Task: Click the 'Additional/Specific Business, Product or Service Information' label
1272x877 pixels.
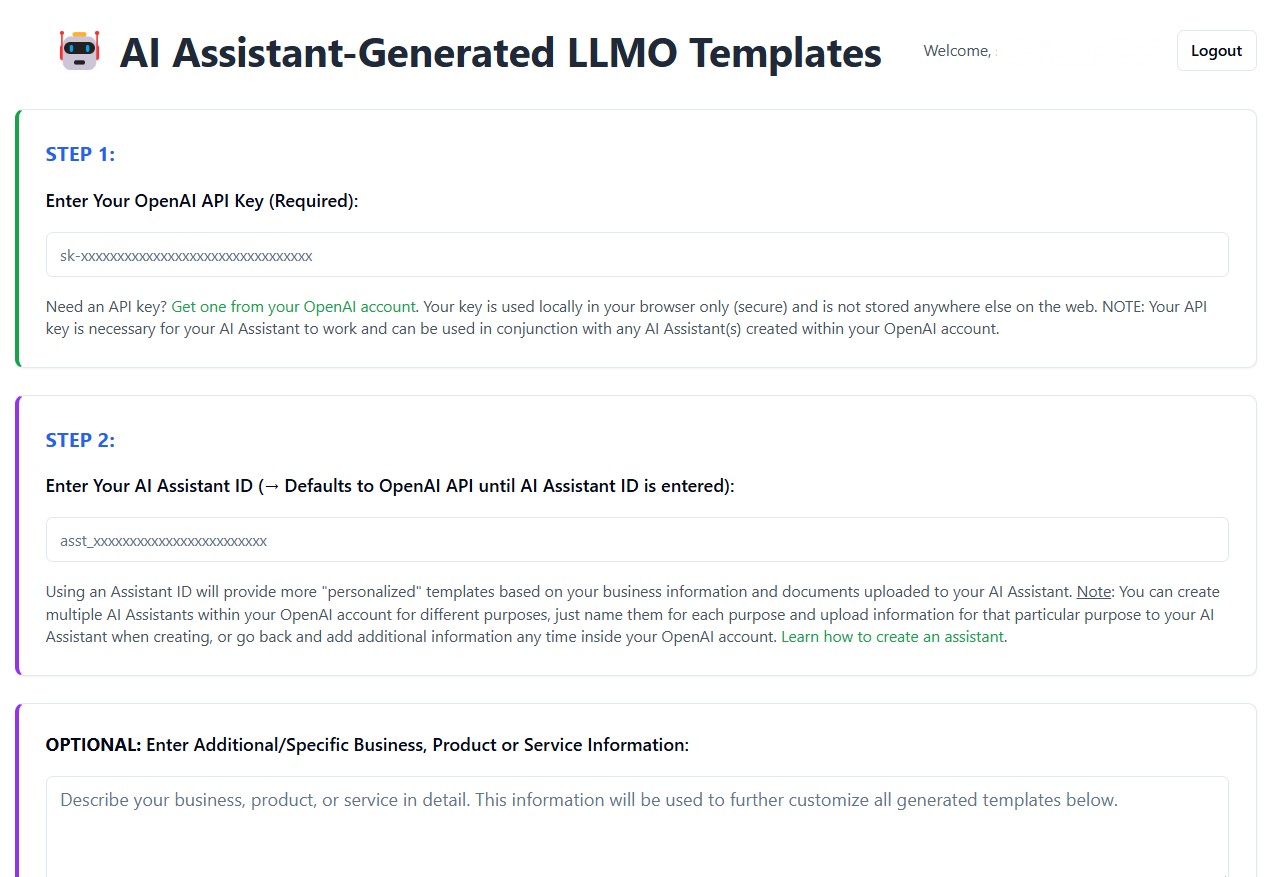Action: (x=418, y=745)
